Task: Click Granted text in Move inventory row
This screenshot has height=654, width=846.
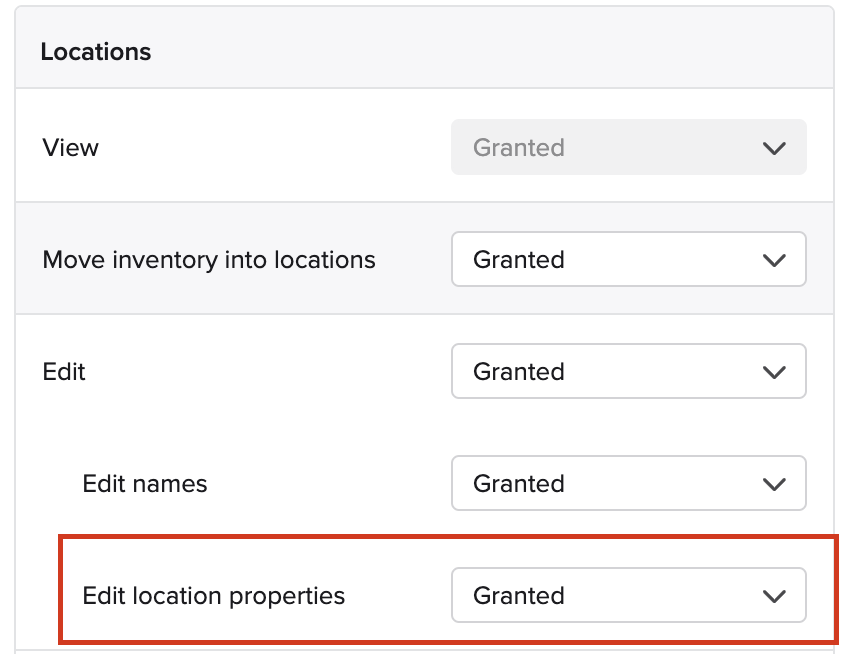Action: click(x=518, y=260)
